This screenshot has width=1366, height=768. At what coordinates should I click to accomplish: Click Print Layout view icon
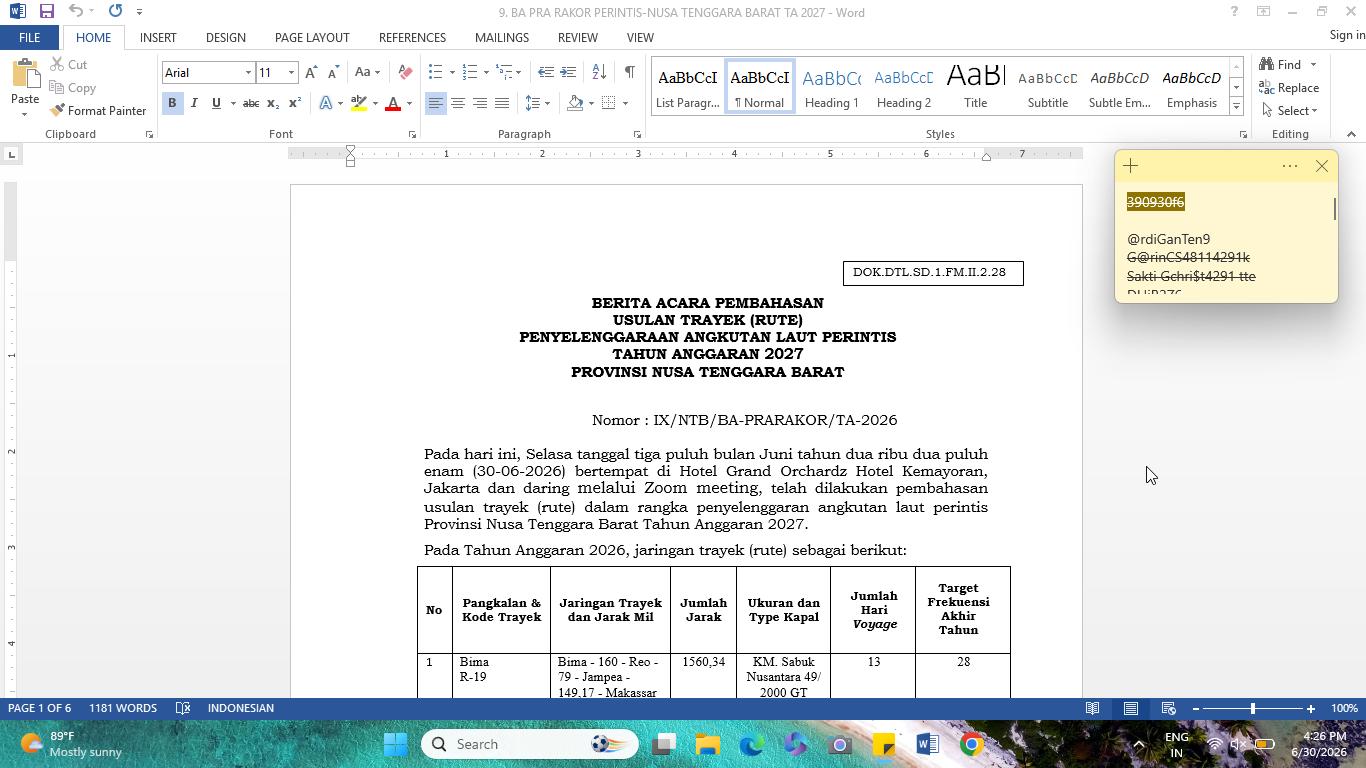[x=1131, y=708]
